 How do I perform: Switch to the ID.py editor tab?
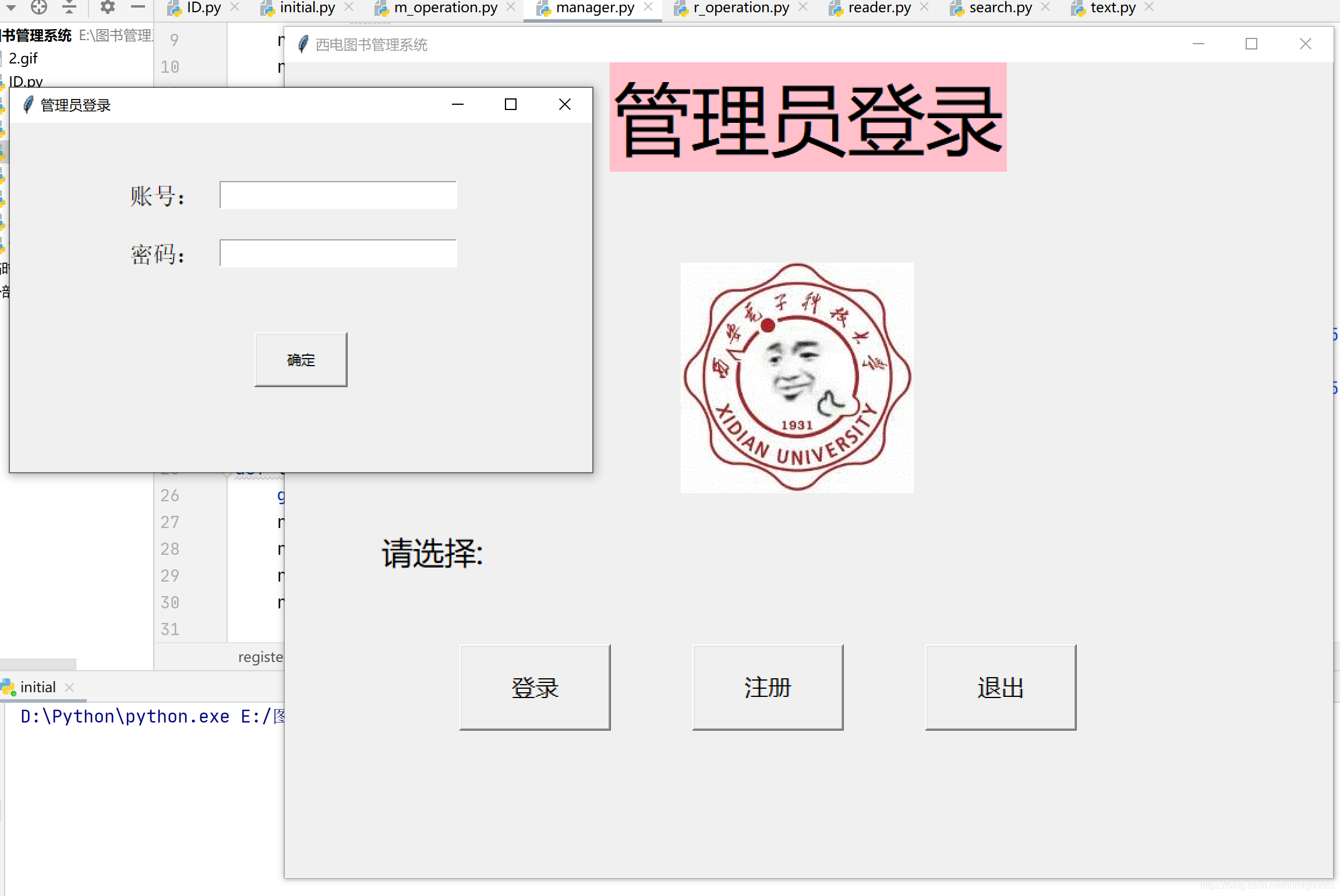[x=202, y=8]
